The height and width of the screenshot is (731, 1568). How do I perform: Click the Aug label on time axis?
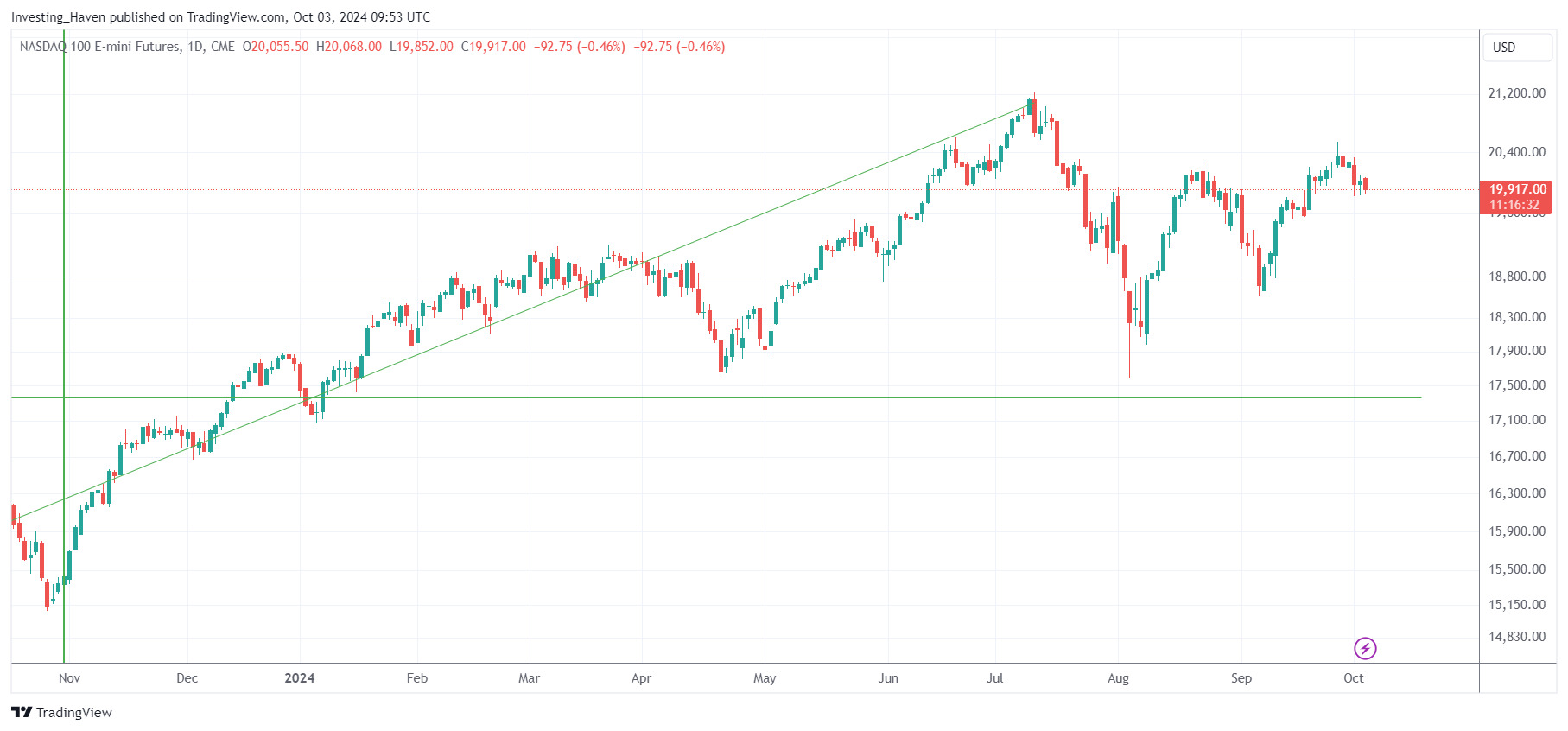click(x=1118, y=678)
